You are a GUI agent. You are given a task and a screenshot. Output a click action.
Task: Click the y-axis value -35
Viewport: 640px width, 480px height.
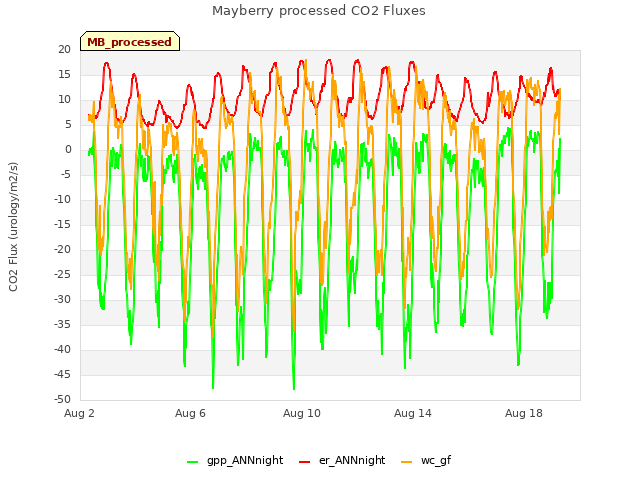[62, 324]
